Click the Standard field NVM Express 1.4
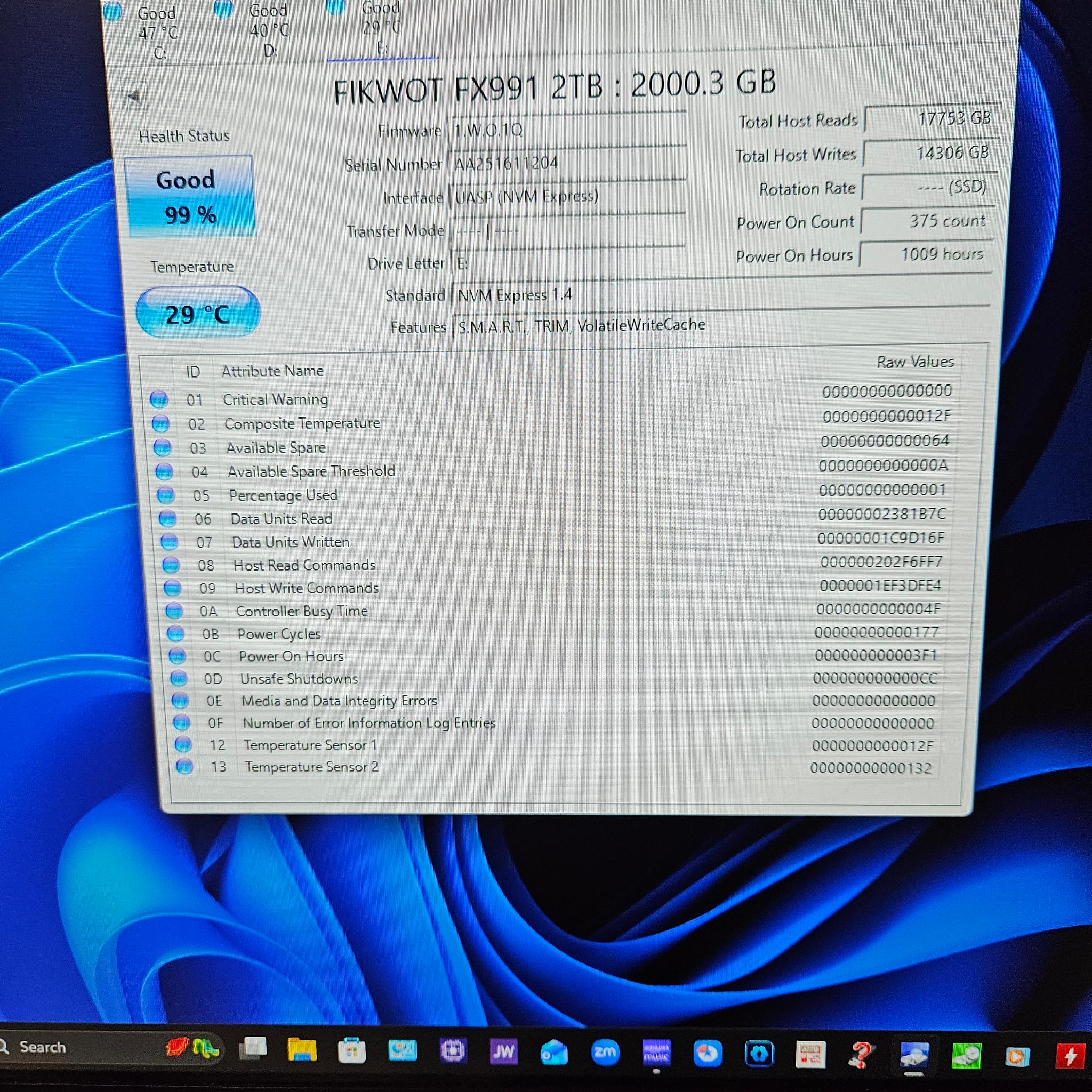Image resolution: width=1092 pixels, height=1092 pixels. (721, 293)
